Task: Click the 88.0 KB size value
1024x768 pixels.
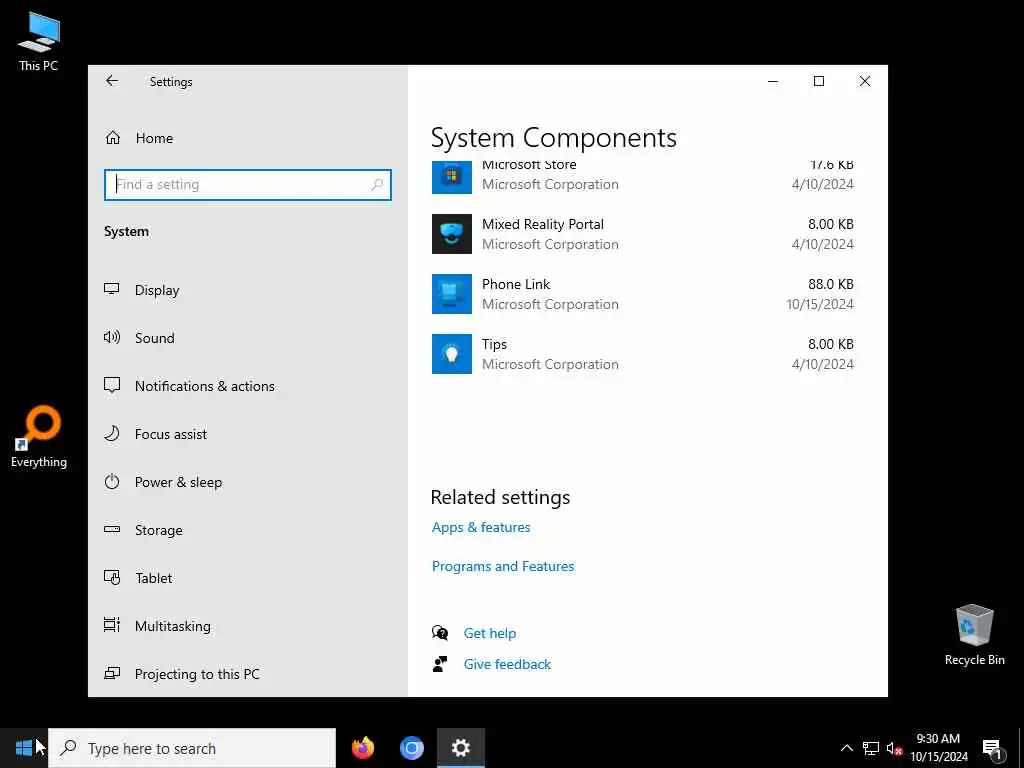Action: 831,284
